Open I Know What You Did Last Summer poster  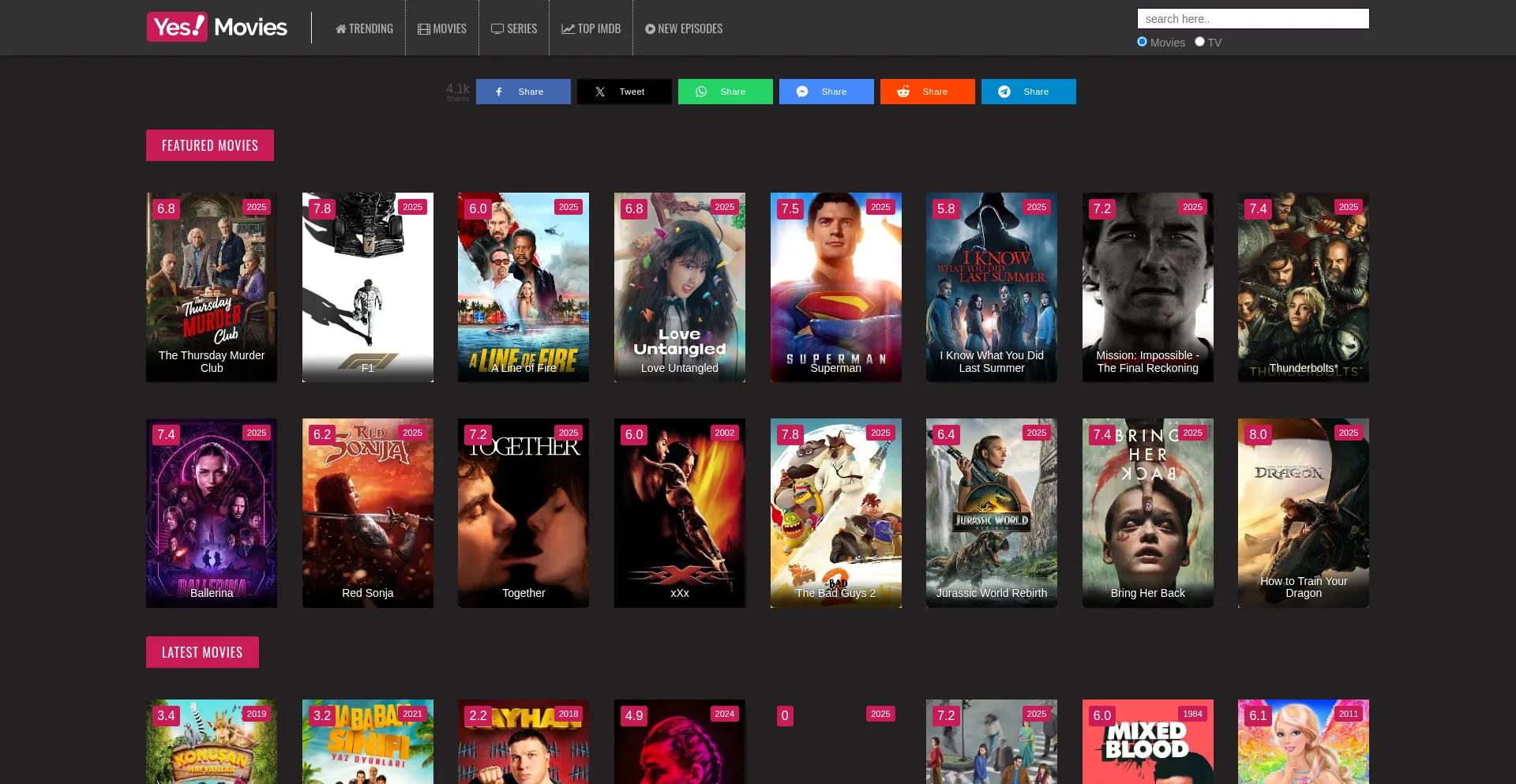pos(992,287)
